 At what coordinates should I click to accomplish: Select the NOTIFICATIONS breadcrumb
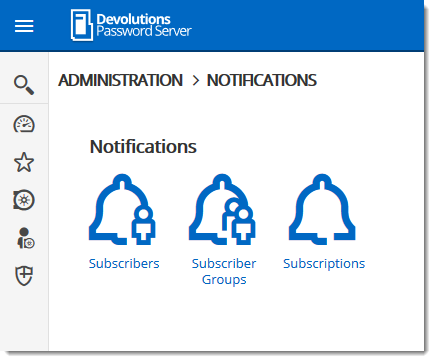coord(262,80)
